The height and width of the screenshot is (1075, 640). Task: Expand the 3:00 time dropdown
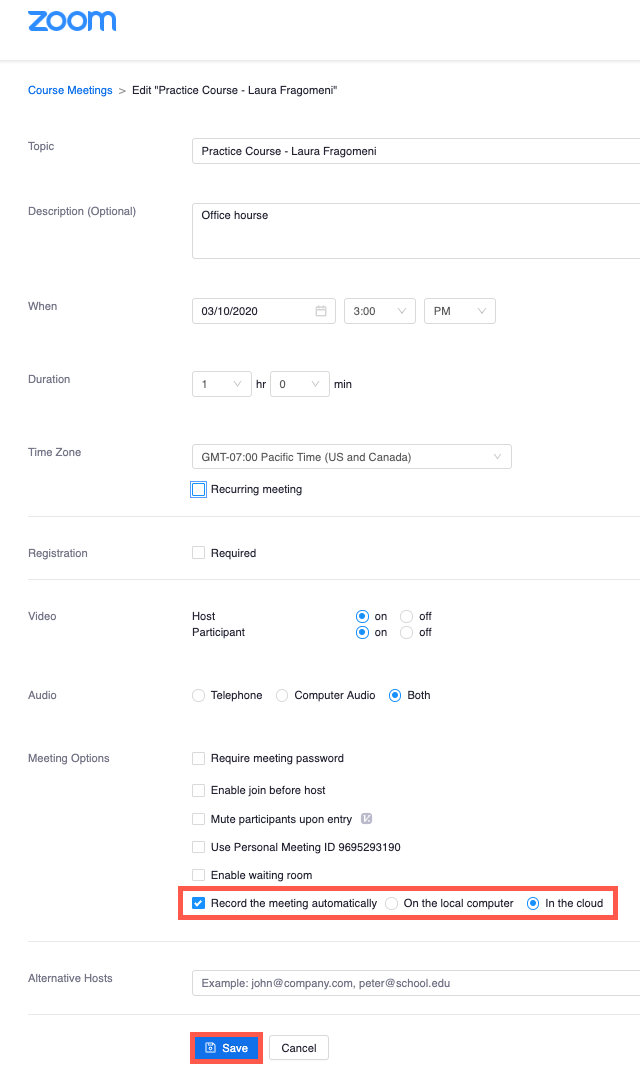tap(380, 311)
